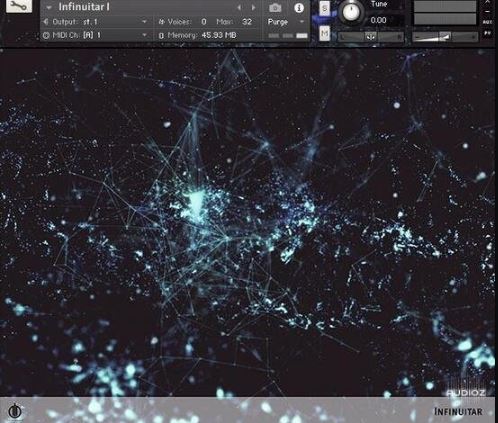Click the Tune value 0.00
Screen dimensions: 498x423
tap(379, 20)
